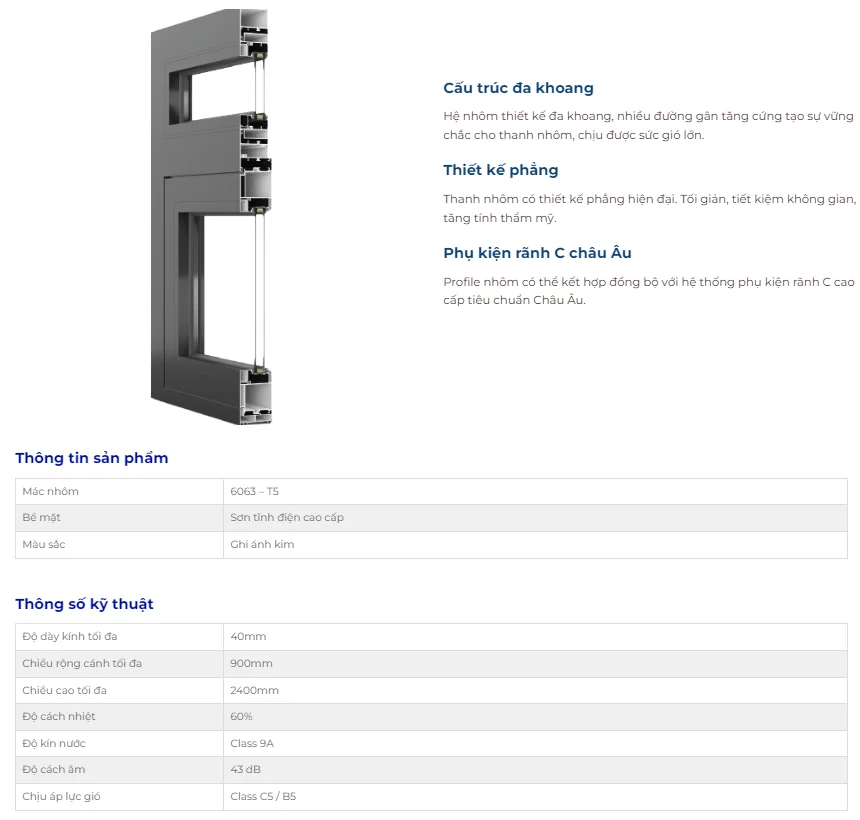Screen dimensions: 860x820
Task: Click the 'Bề mặt' row label
Action: tap(42, 517)
